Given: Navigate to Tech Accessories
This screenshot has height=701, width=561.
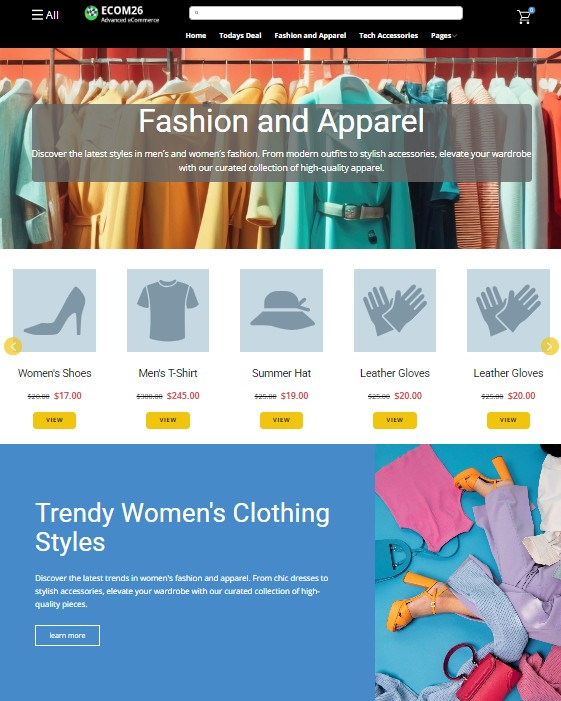Looking at the screenshot, I should click(388, 35).
